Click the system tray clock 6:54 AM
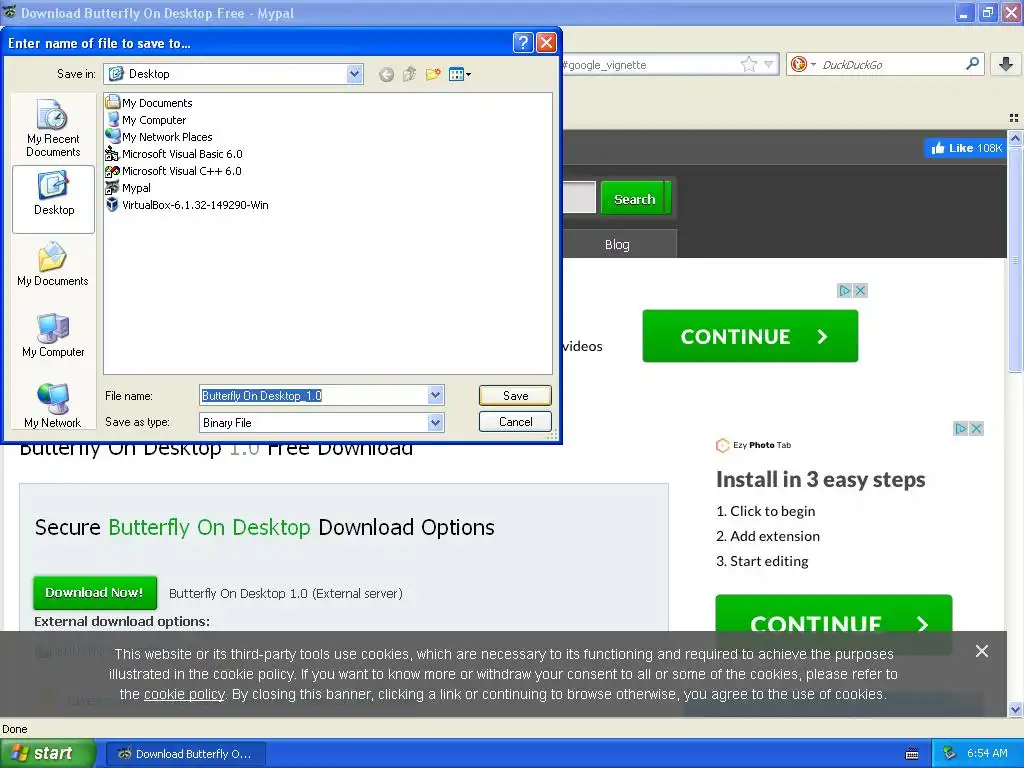 [987, 753]
